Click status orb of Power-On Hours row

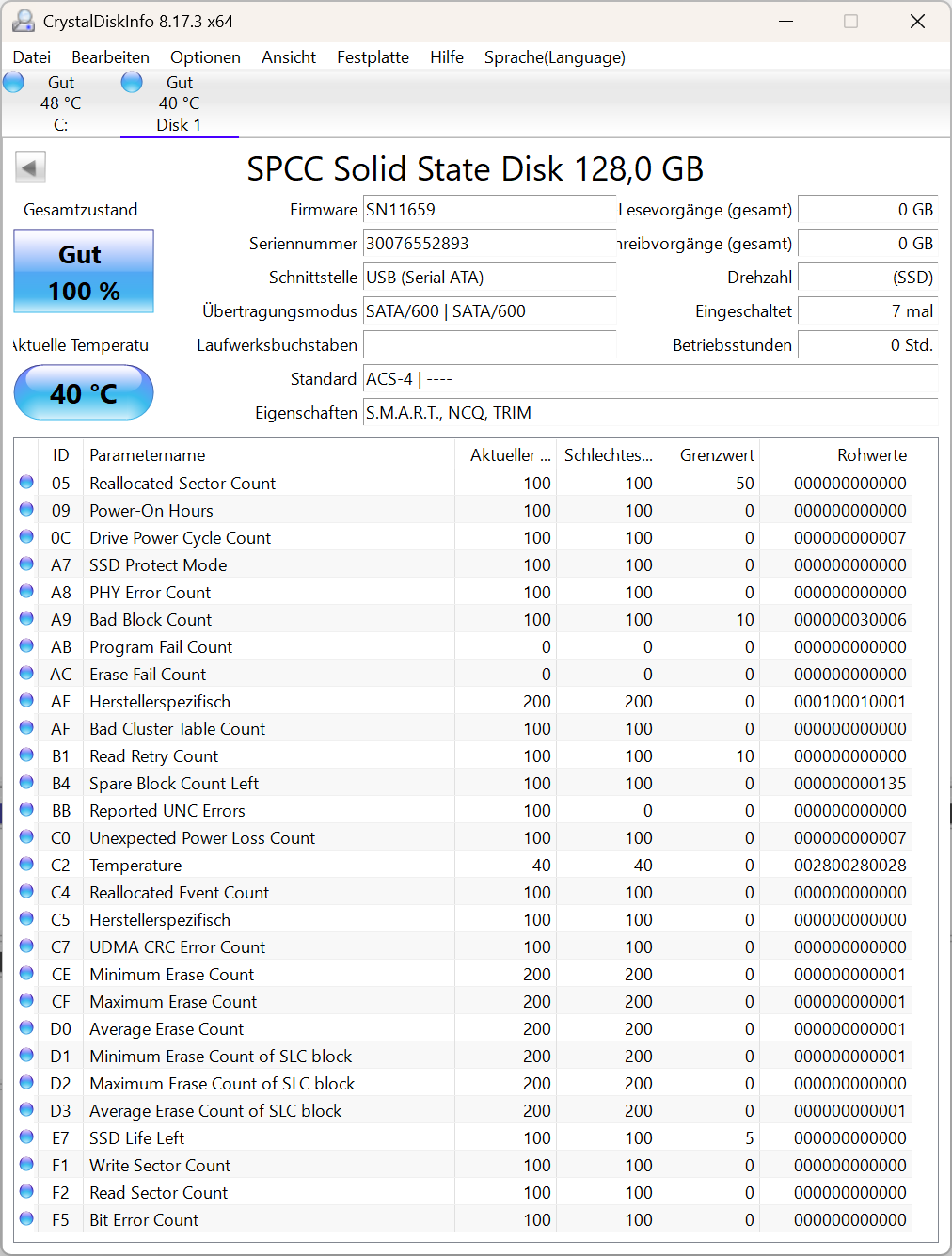(26, 510)
